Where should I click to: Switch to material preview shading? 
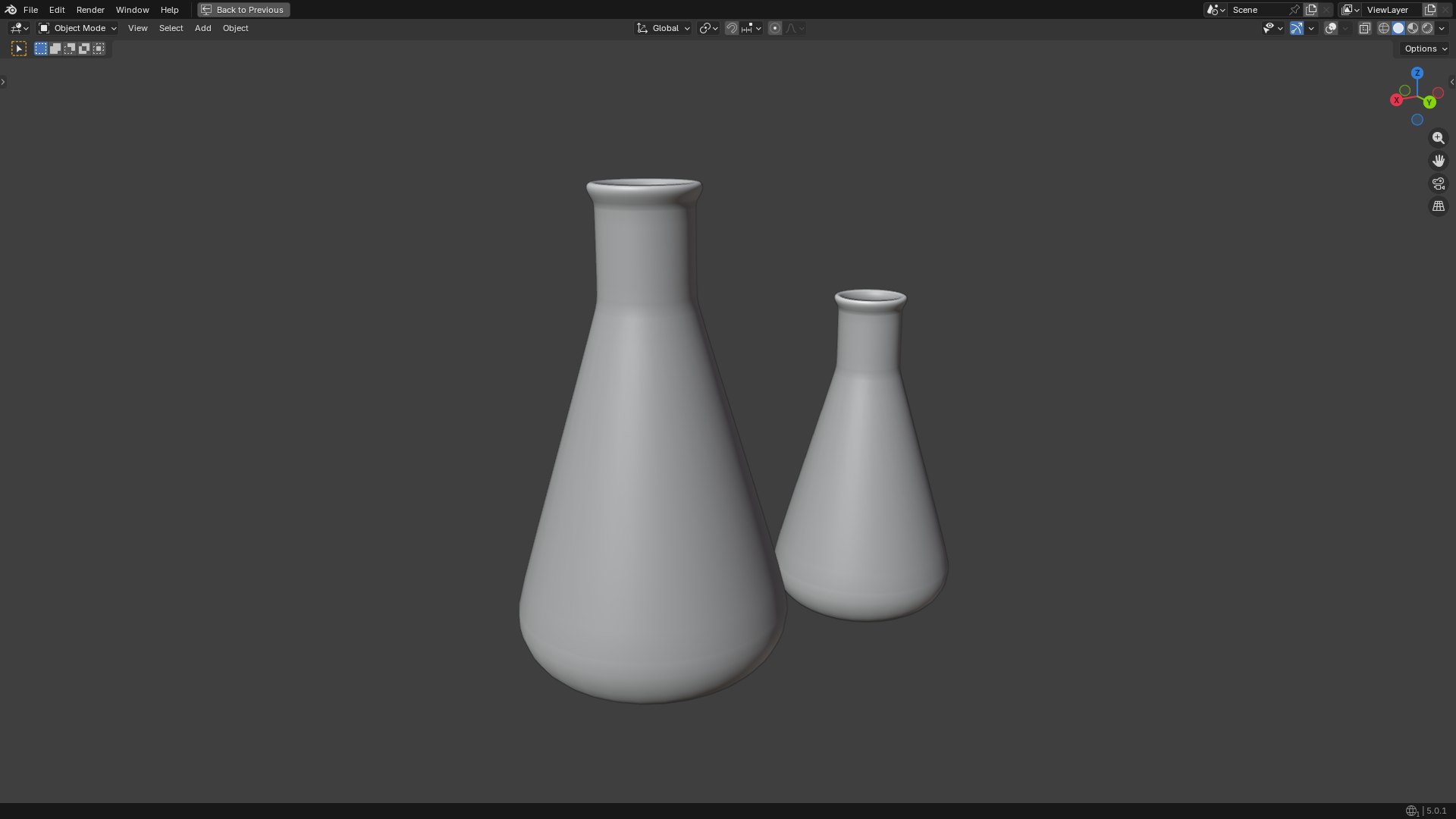point(1413,28)
